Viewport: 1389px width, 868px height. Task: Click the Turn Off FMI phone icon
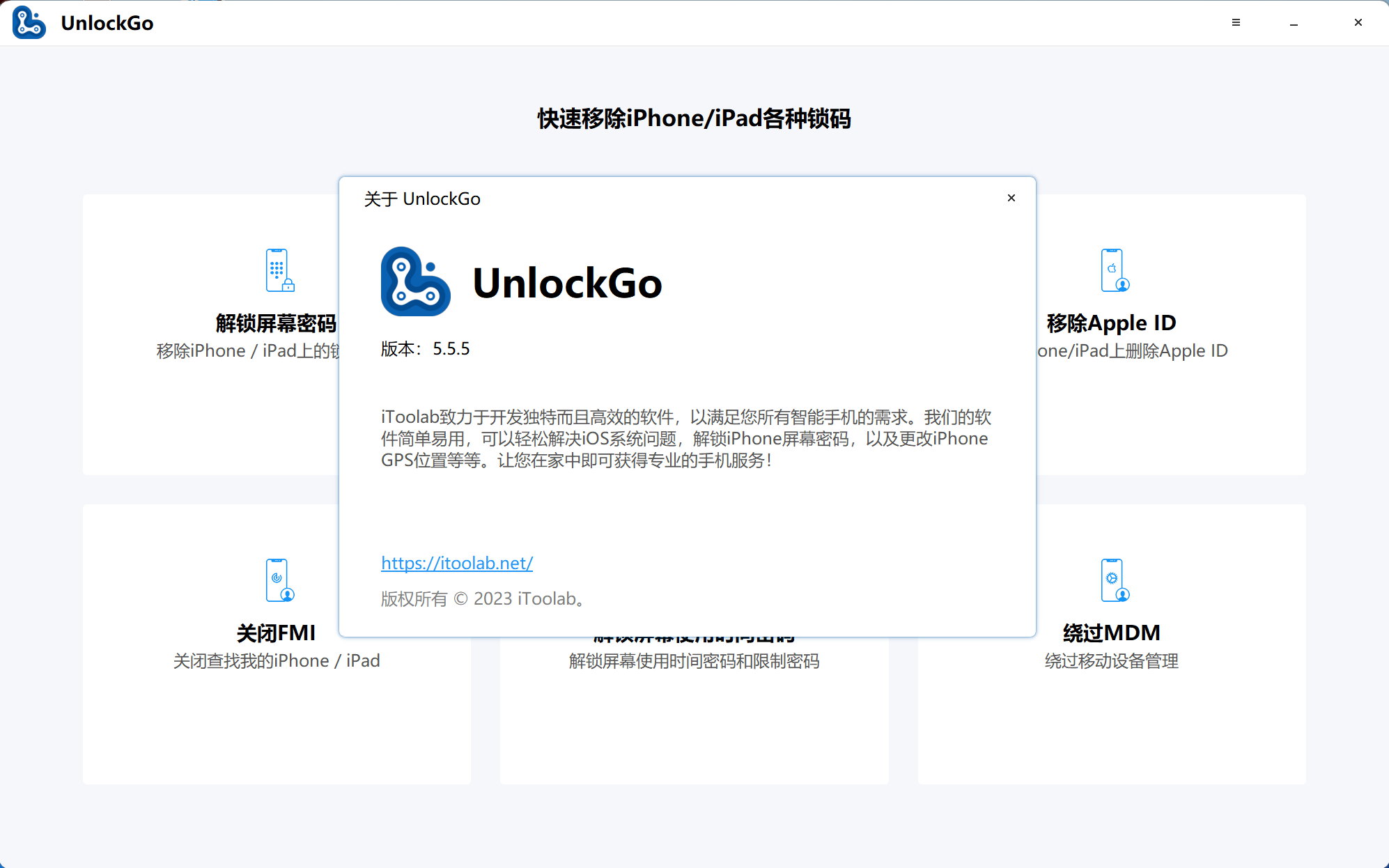(280, 580)
